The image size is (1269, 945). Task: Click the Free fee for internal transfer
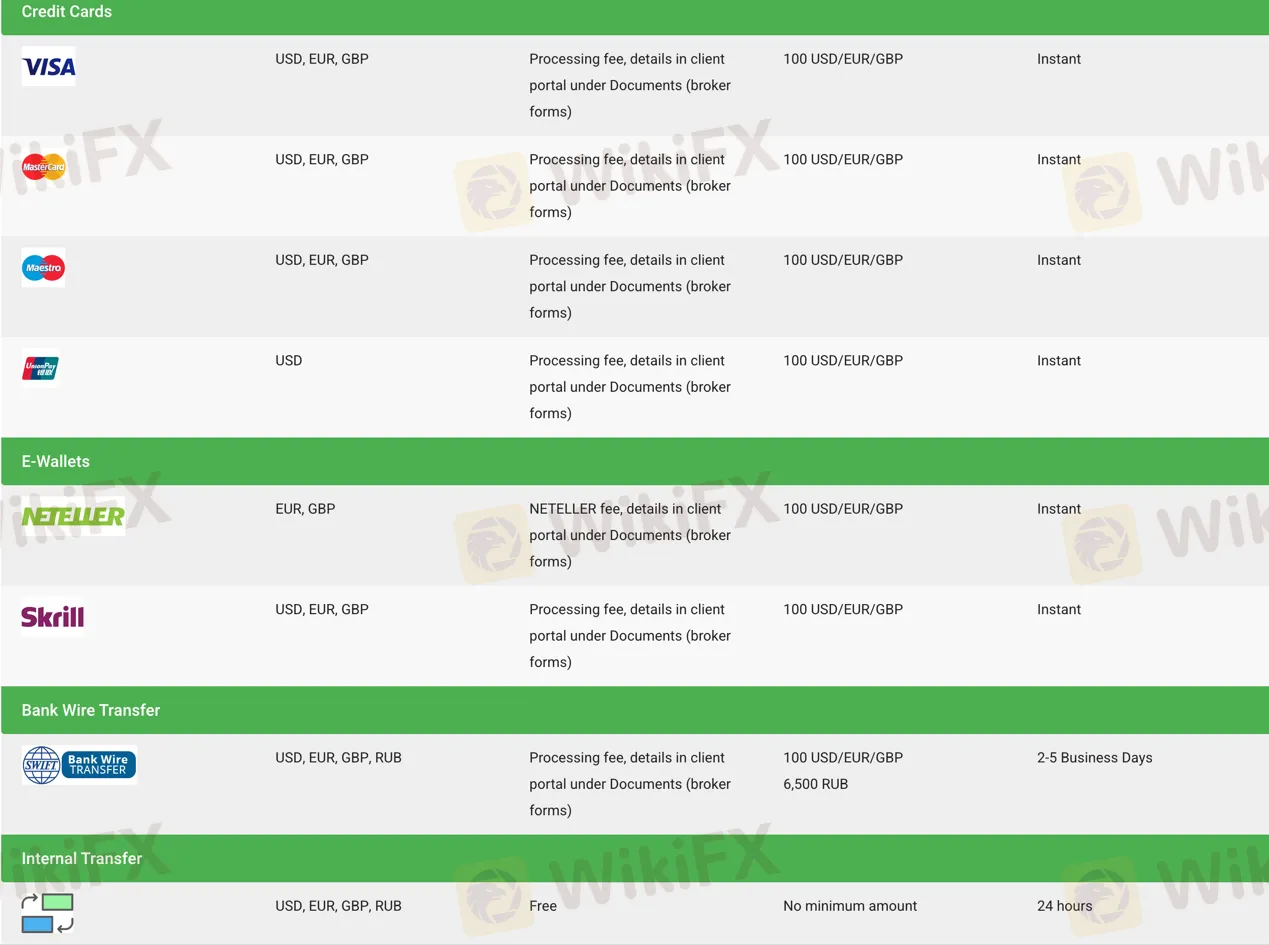(x=543, y=906)
